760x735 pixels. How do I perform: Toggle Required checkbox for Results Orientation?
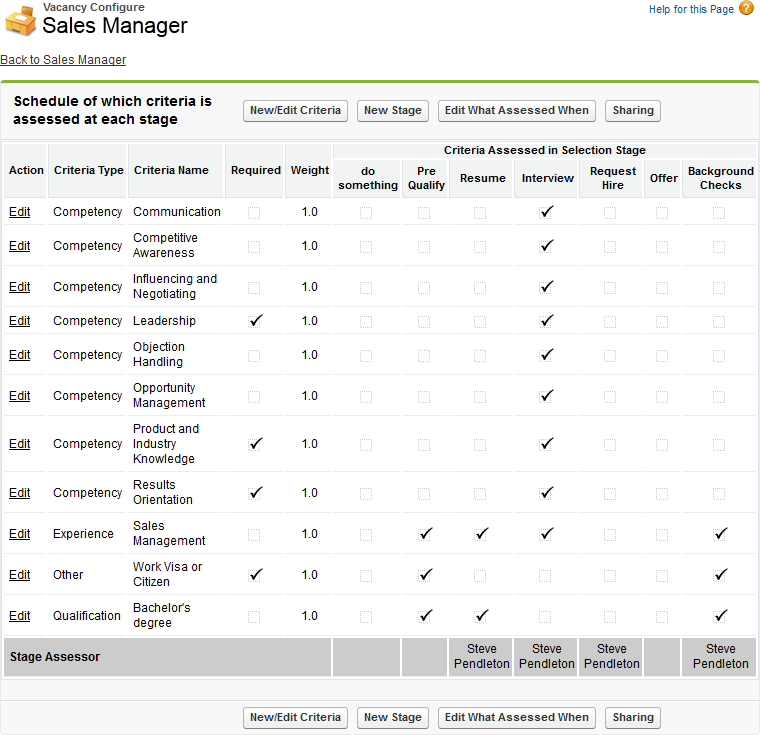(256, 493)
